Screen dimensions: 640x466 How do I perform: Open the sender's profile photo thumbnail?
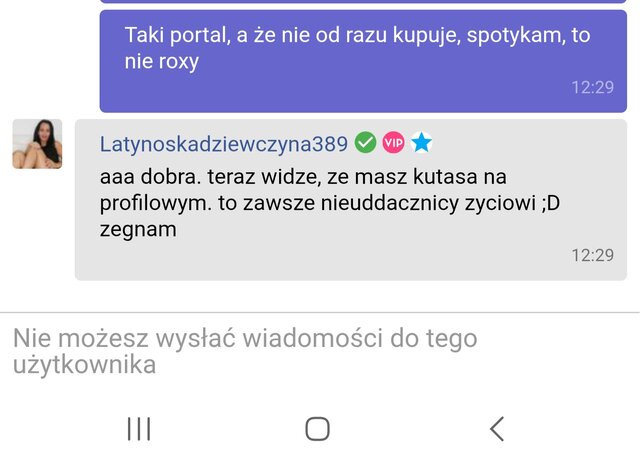point(37,144)
